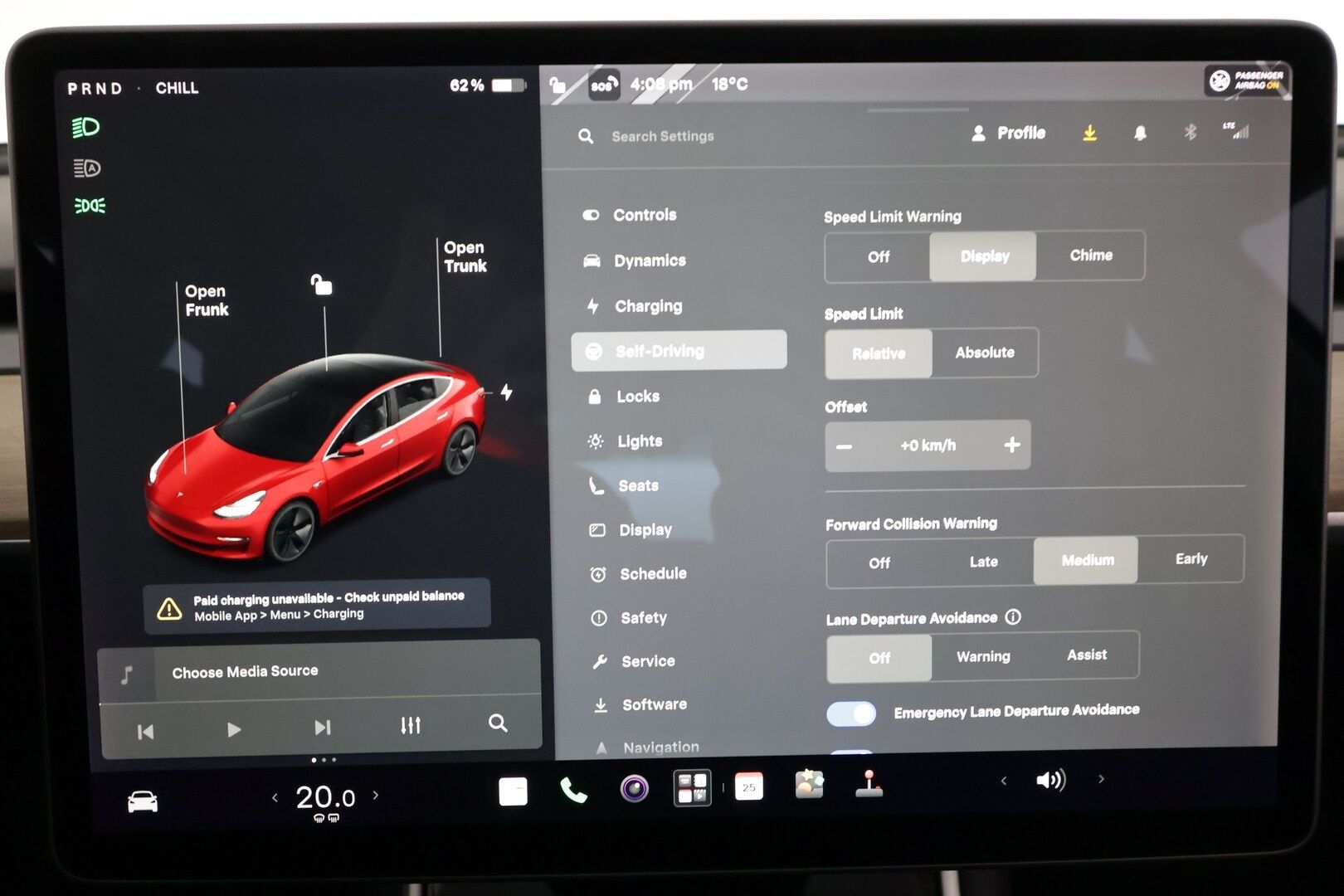Set Speed Limit Warning to Chime
Image resolution: width=1344 pixels, height=896 pixels.
pyautogui.click(x=1090, y=256)
